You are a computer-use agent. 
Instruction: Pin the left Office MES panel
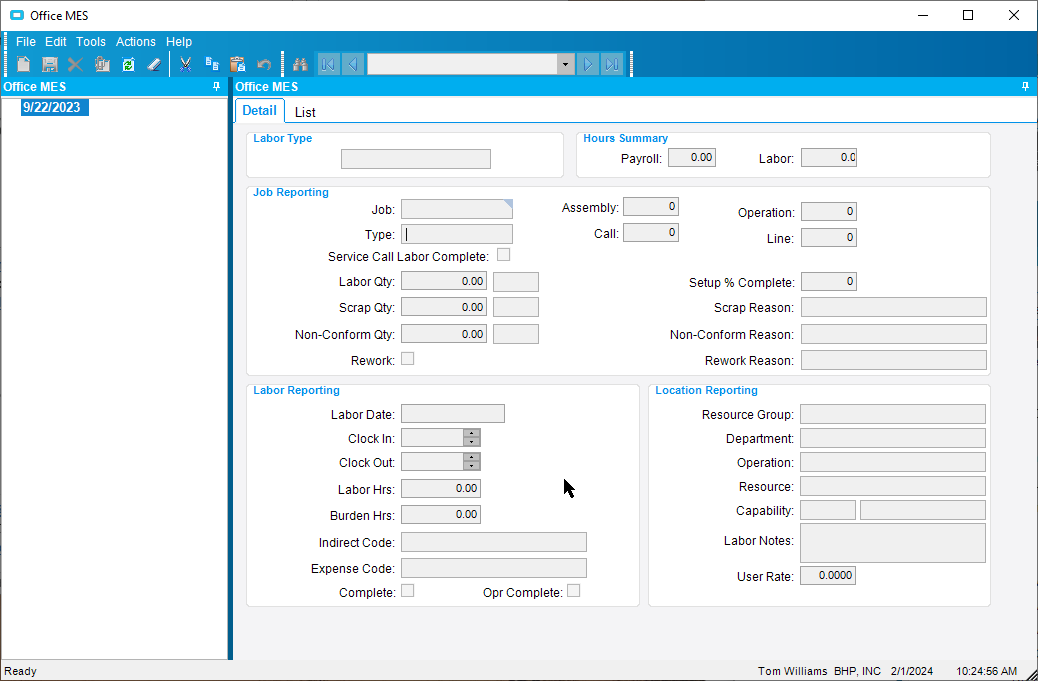(217, 87)
